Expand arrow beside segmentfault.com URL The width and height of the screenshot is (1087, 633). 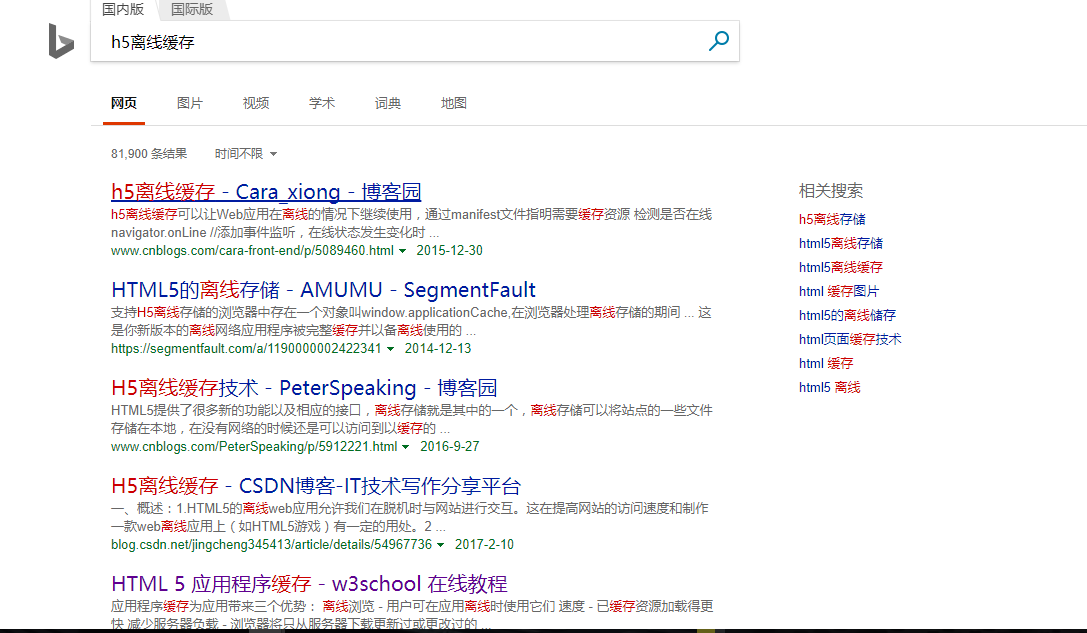(390, 349)
